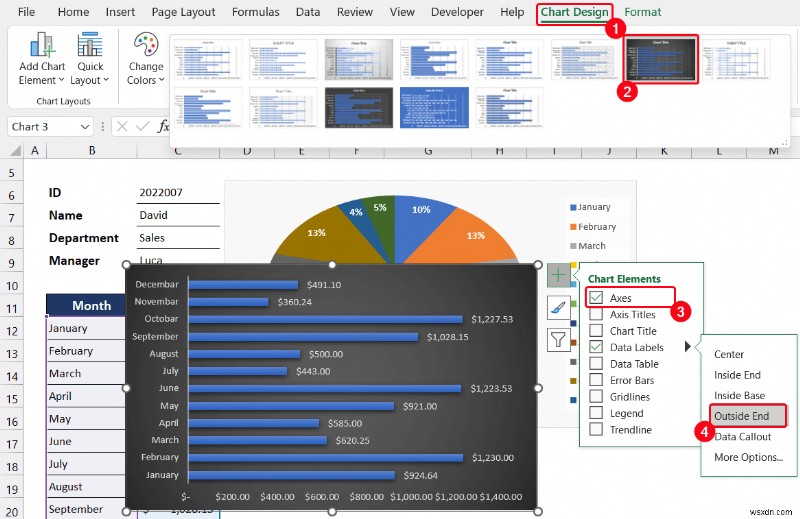Screen dimensions: 800x519
Task: Enable the Error Bars checkbox
Action: pyautogui.click(x=596, y=380)
